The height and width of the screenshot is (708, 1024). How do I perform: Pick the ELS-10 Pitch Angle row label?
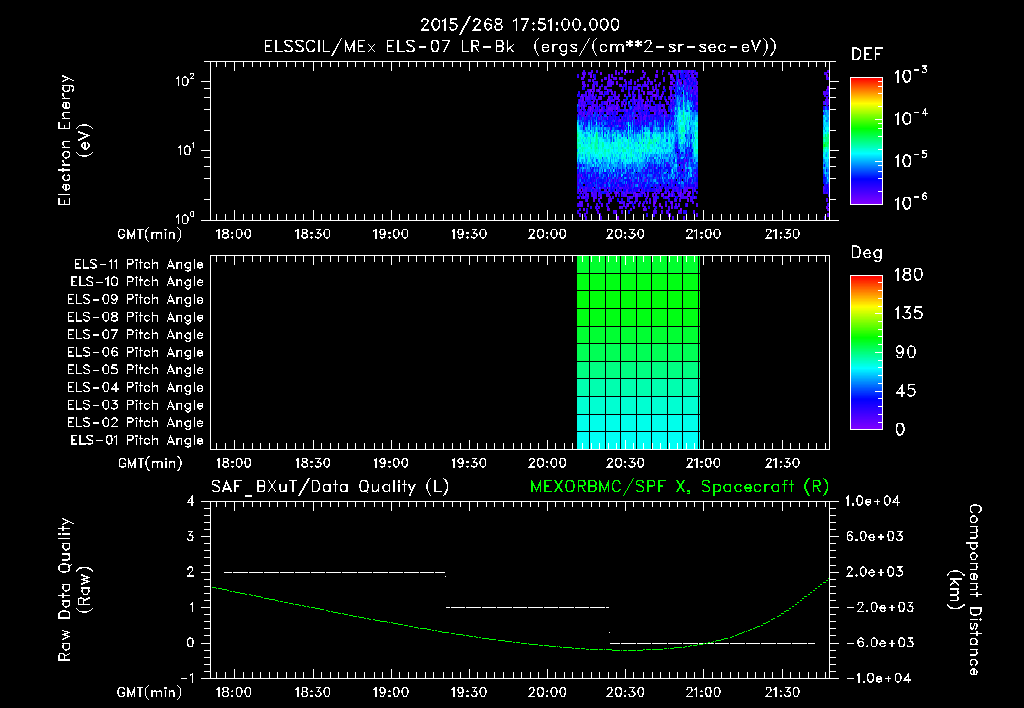[x=137, y=282]
